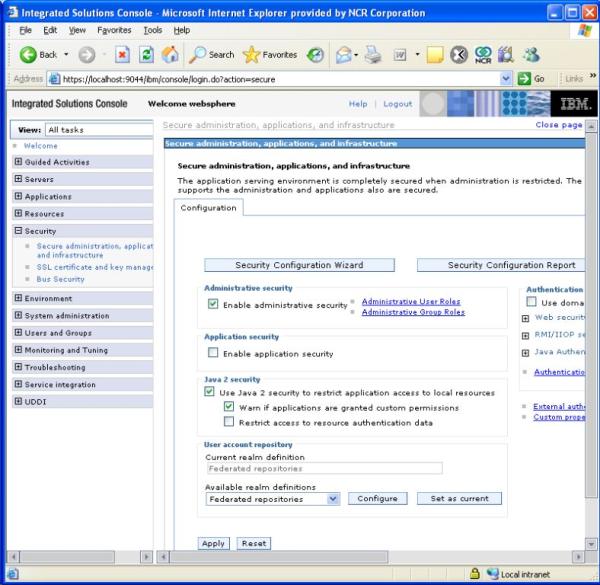Image resolution: width=600 pixels, height=585 pixels.
Task: Open Administrative Group Roles link
Action: (413, 312)
